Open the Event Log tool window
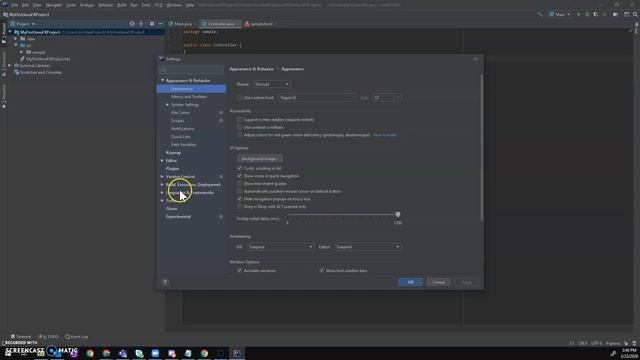Screen dimensions: 640x360 77,337
